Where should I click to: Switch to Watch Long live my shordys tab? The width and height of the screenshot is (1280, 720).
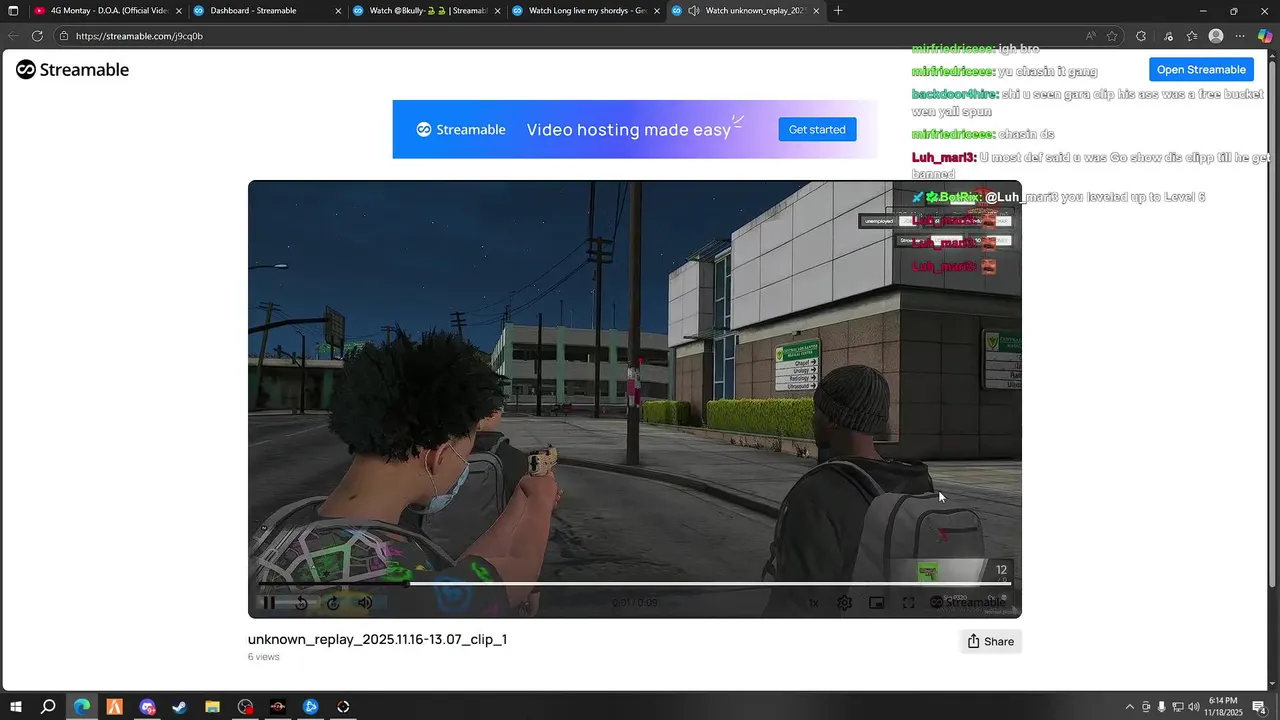(x=587, y=11)
